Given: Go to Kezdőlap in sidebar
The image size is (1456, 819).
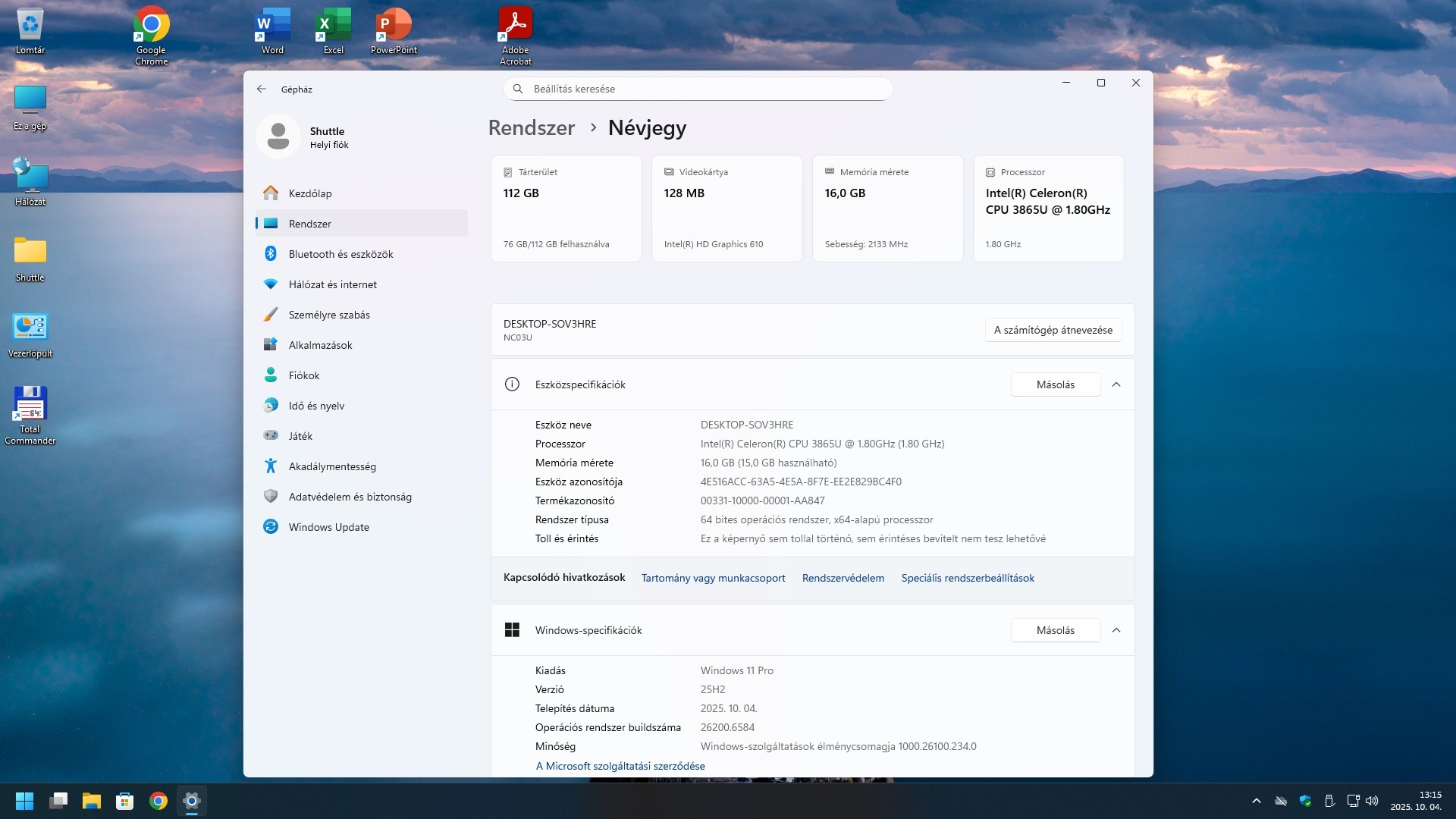Looking at the screenshot, I should pyautogui.click(x=309, y=193).
